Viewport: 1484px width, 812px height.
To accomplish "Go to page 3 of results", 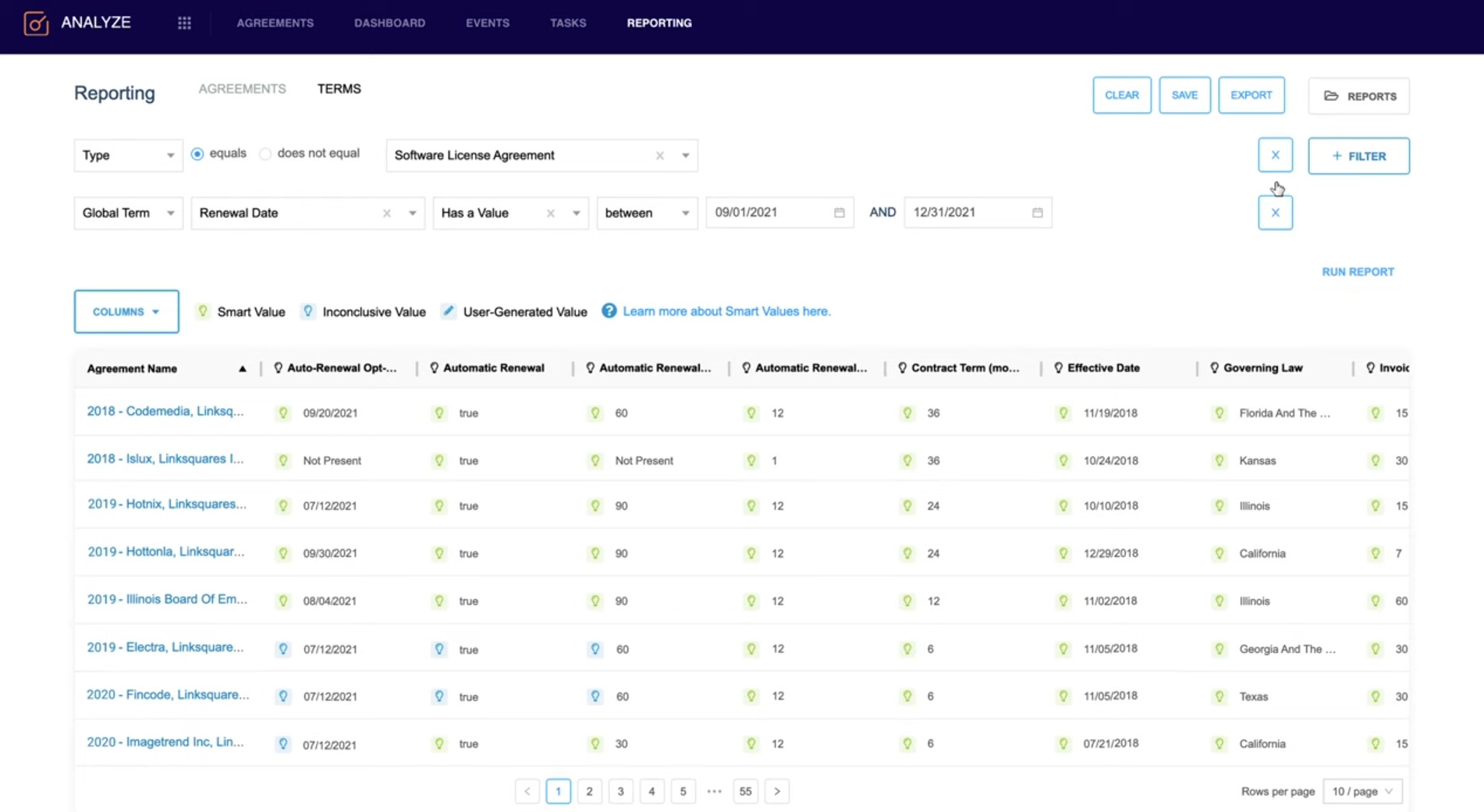I will click(x=620, y=791).
